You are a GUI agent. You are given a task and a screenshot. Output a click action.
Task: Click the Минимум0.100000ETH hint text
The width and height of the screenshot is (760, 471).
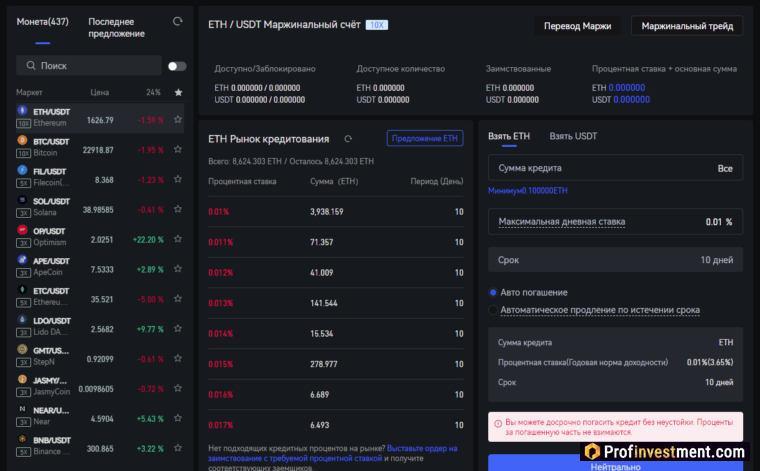(527, 191)
